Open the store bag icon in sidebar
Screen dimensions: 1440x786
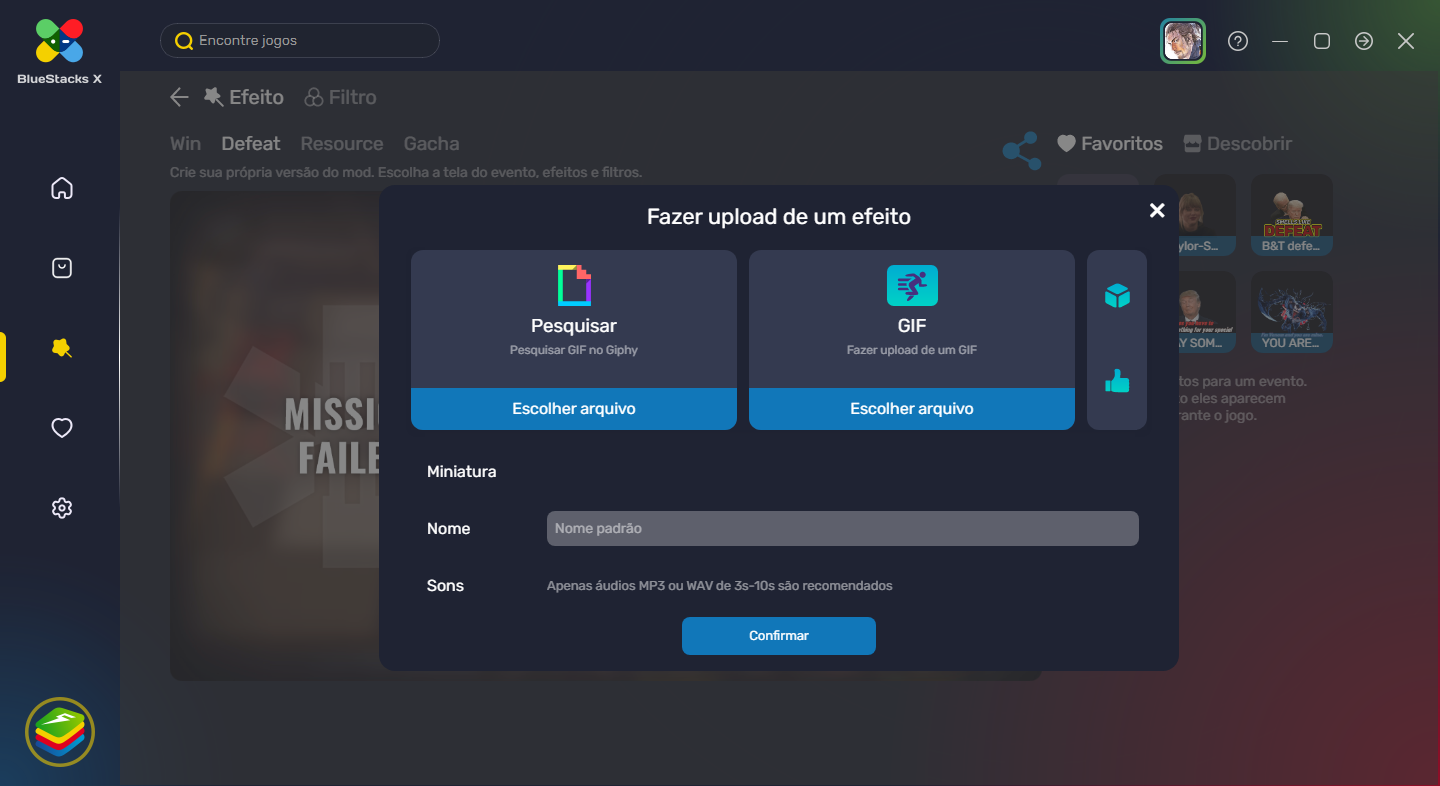[x=62, y=268]
